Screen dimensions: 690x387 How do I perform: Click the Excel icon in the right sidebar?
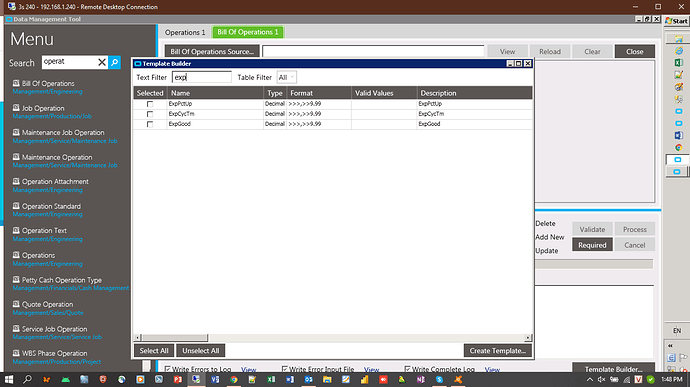(678, 63)
